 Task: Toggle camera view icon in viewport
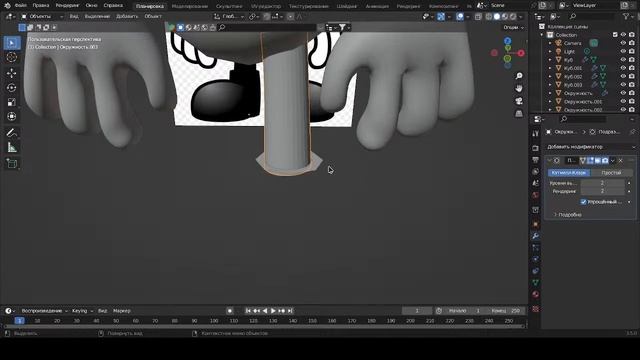[x=519, y=101]
